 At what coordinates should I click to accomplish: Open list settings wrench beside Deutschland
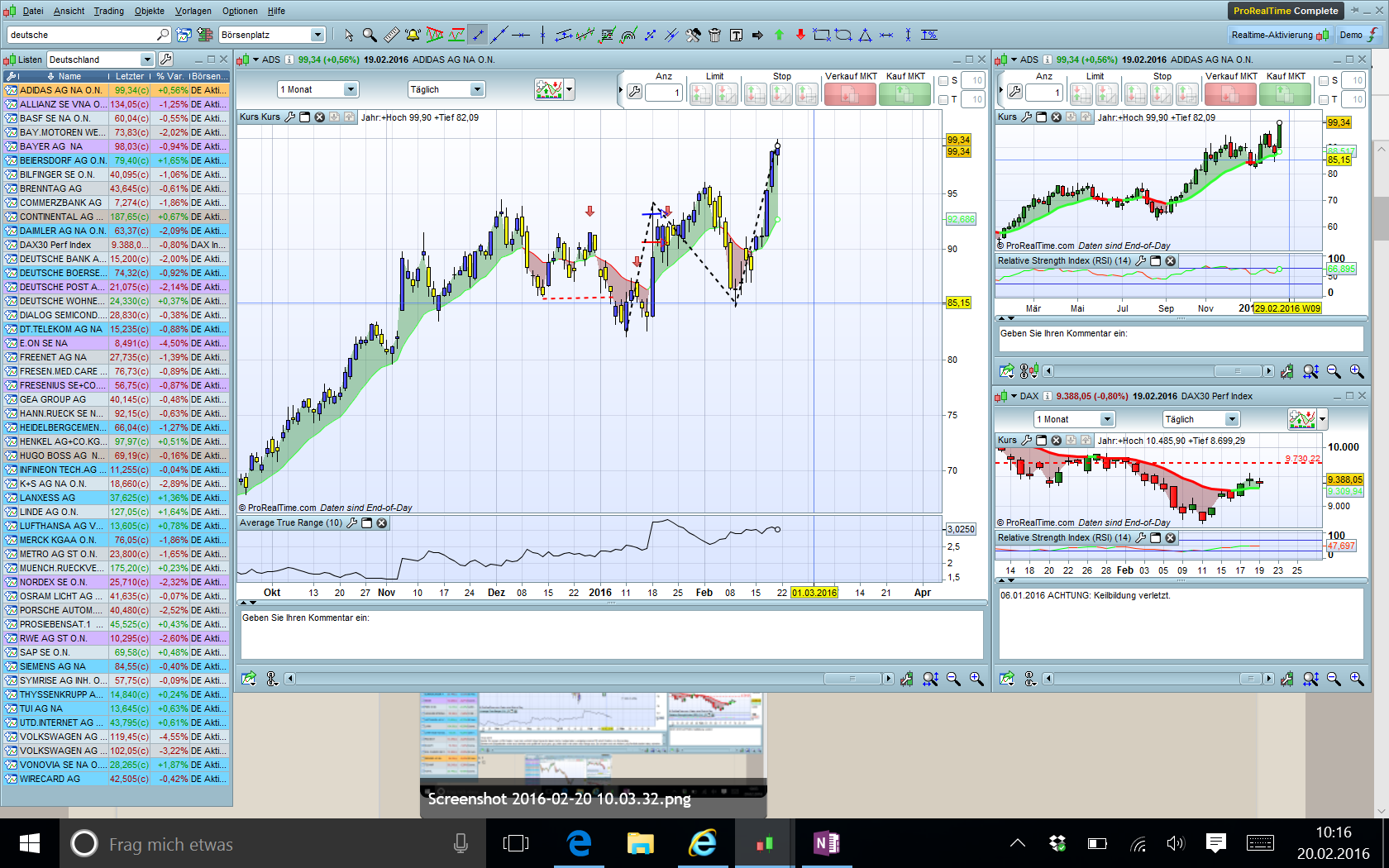[x=166, y=60]
